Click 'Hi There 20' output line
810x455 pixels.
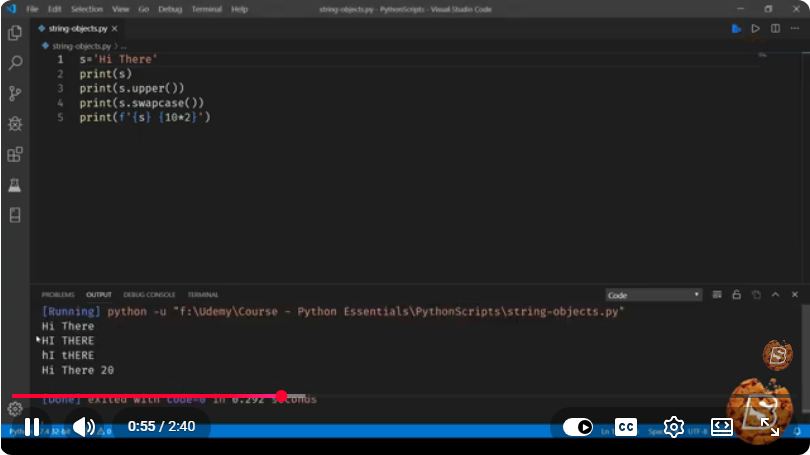click(x=77, y=370)
